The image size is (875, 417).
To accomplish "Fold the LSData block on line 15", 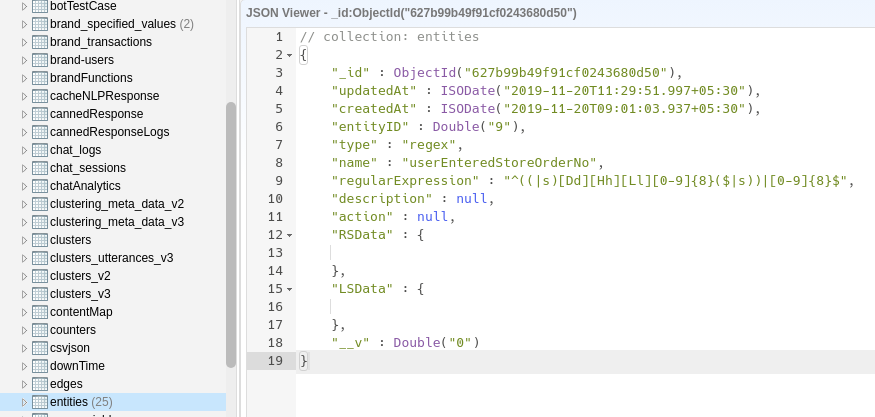I will click(x=289, y=289).
